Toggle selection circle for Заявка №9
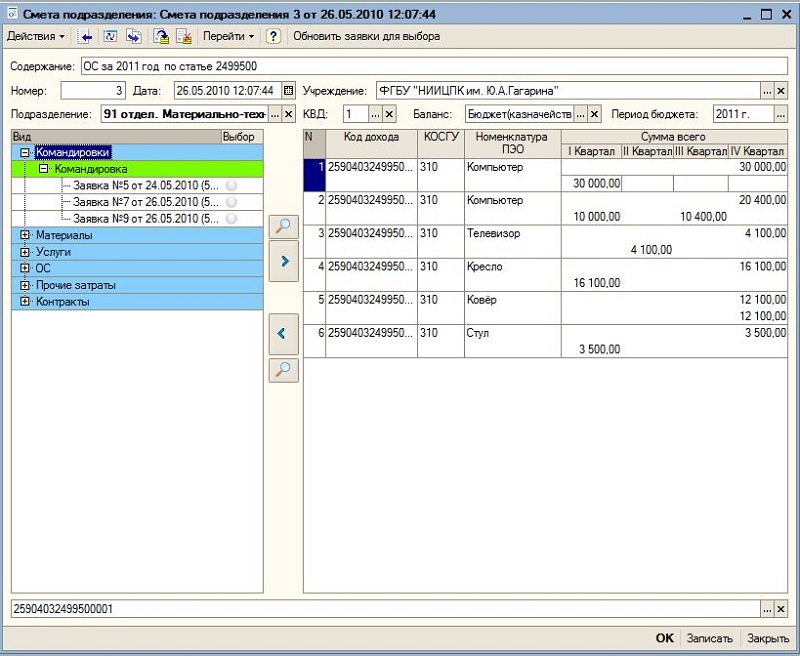 tap(231, 217)
